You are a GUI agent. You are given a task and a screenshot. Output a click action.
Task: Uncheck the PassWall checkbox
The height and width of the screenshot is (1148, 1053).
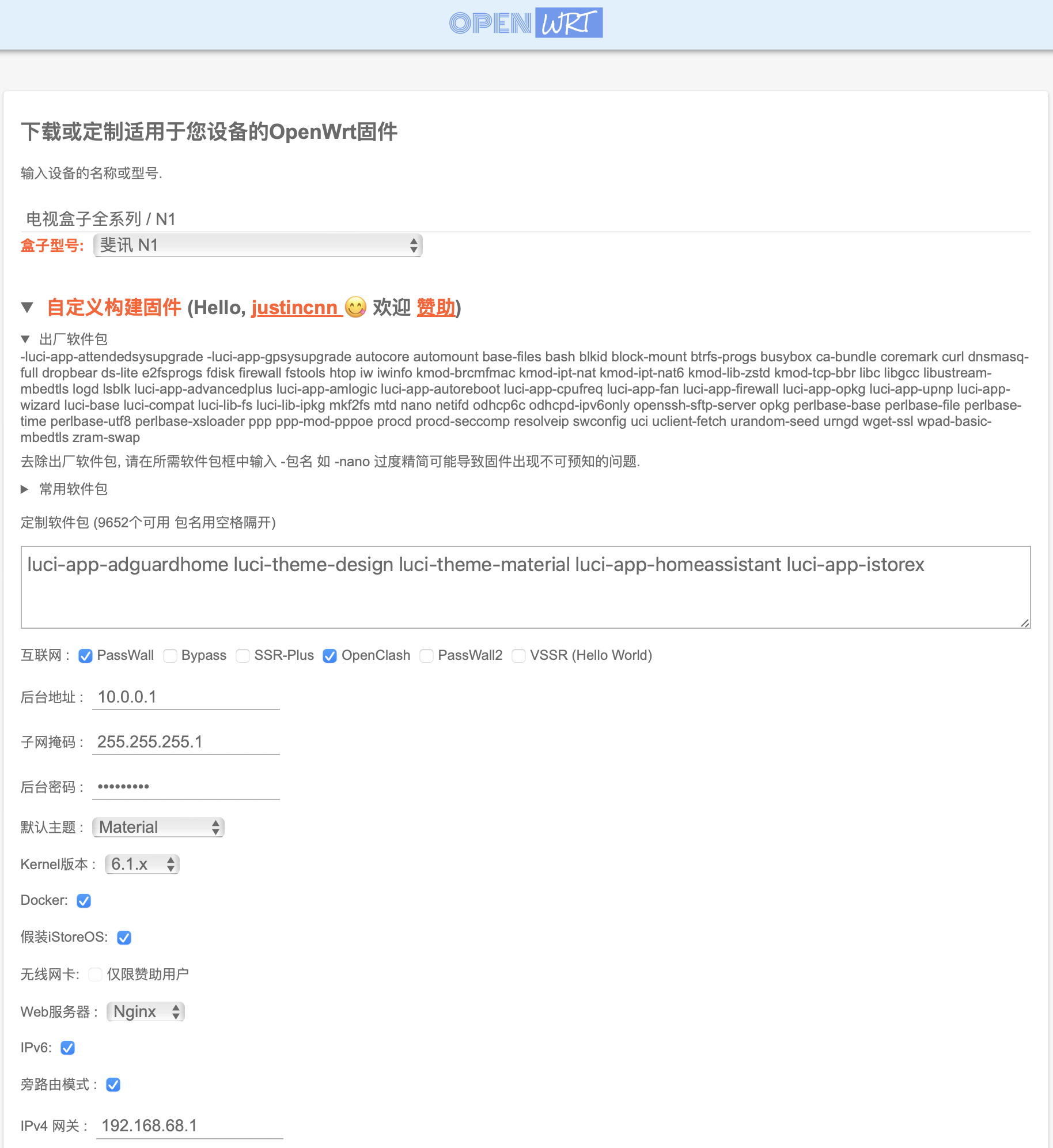[x=85, y=656]
